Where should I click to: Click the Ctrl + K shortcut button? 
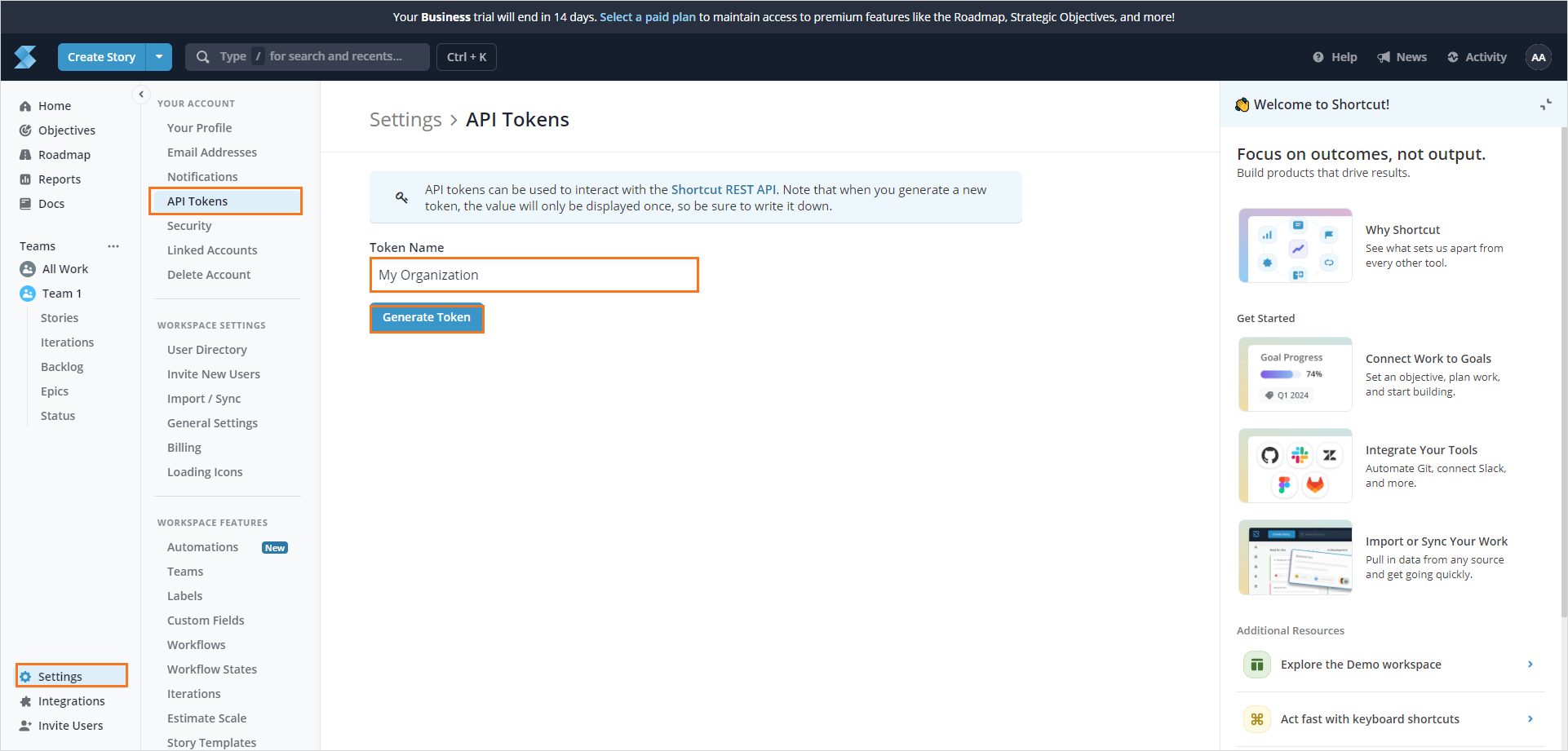(x=467, y=57)
